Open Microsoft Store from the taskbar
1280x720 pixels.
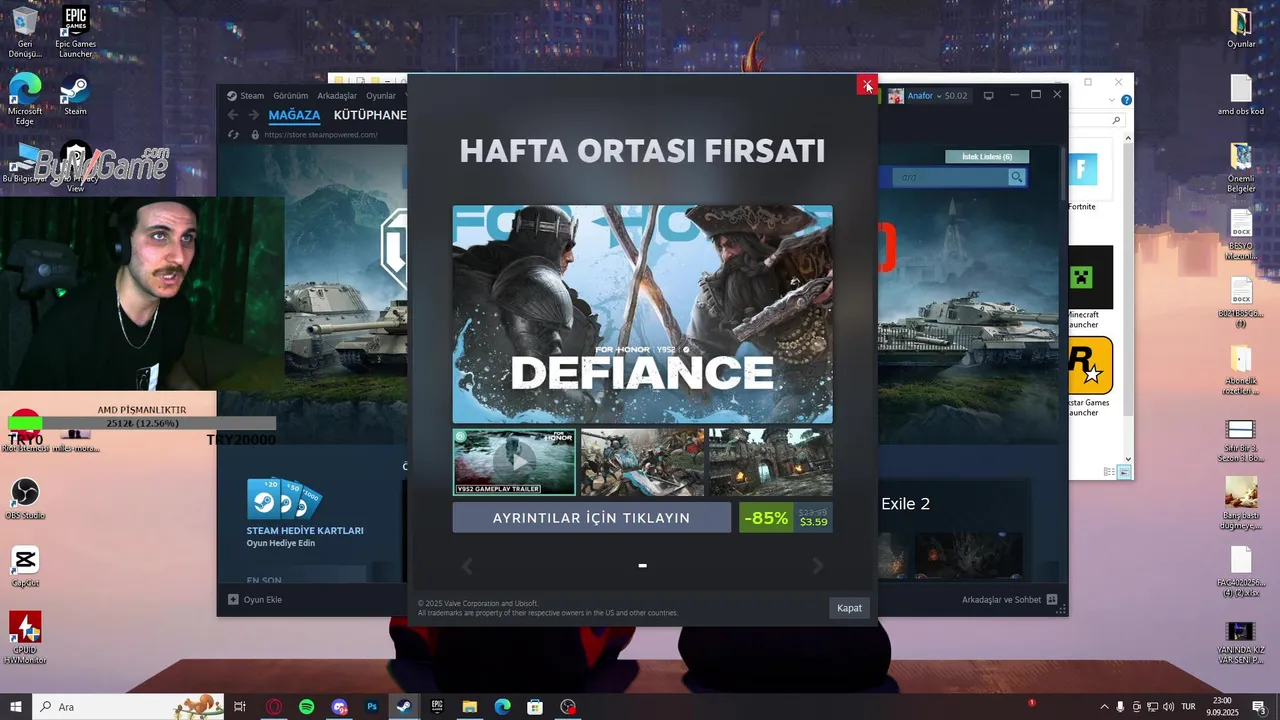[x=535, y=707]
